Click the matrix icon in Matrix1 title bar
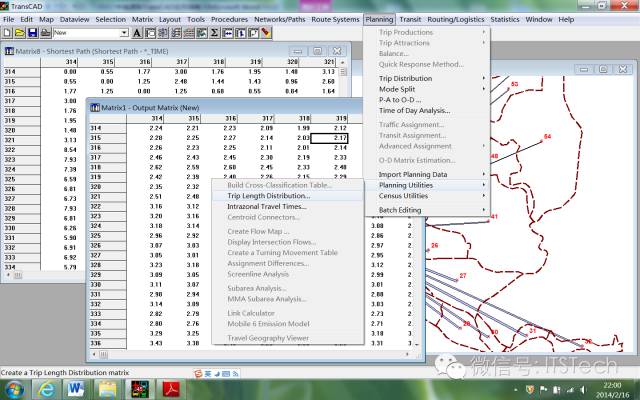 click(x=95, y=108)
